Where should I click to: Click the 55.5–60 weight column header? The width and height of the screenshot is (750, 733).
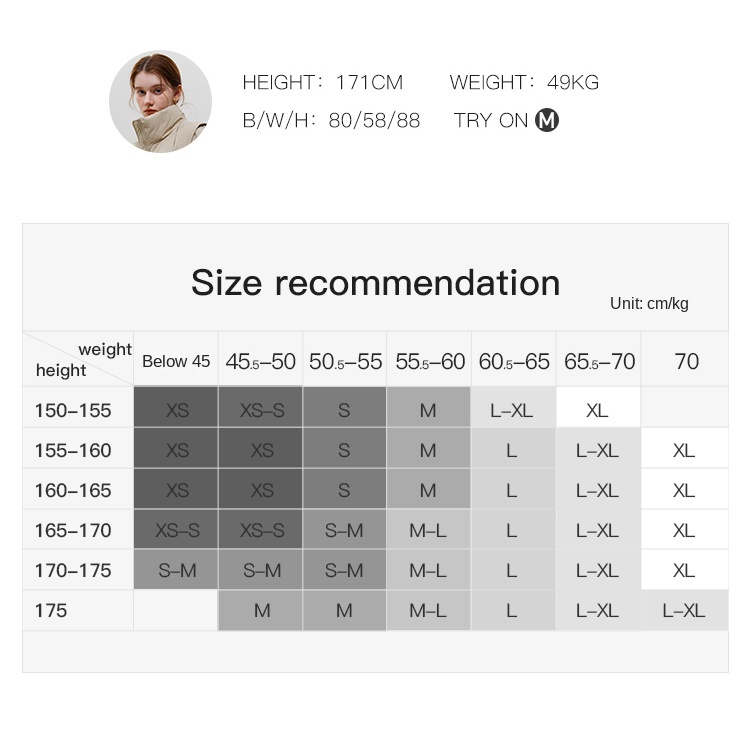click(x=430, y=361)
